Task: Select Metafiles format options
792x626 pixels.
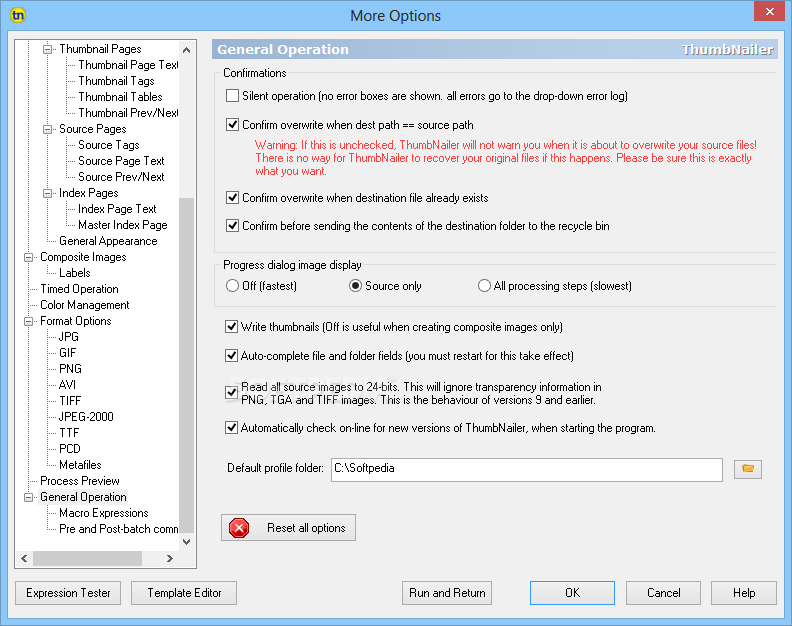Action: pyautogui.click(x=80, y=465)
